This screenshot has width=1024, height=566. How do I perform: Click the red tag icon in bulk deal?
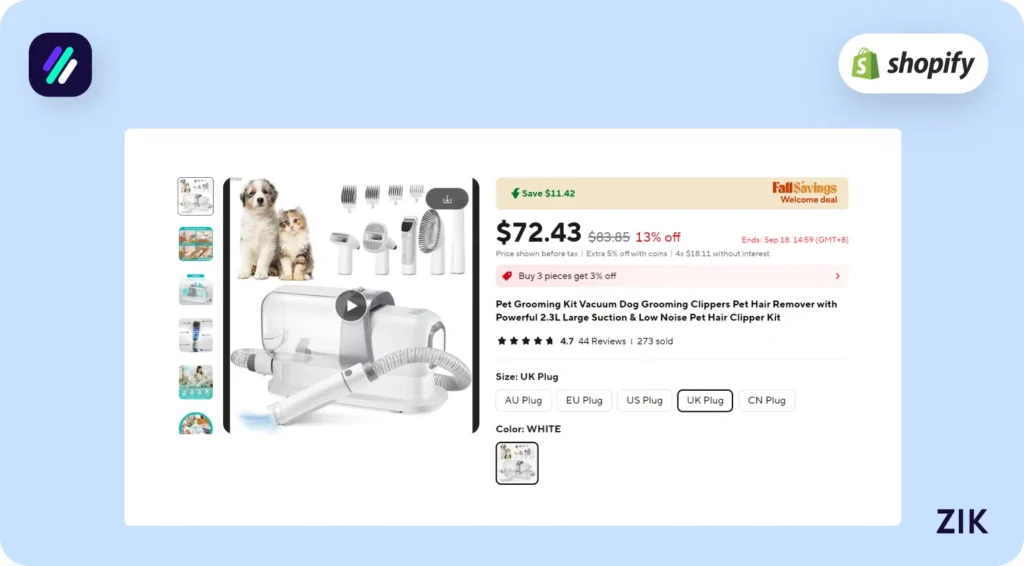click(508, 276)
